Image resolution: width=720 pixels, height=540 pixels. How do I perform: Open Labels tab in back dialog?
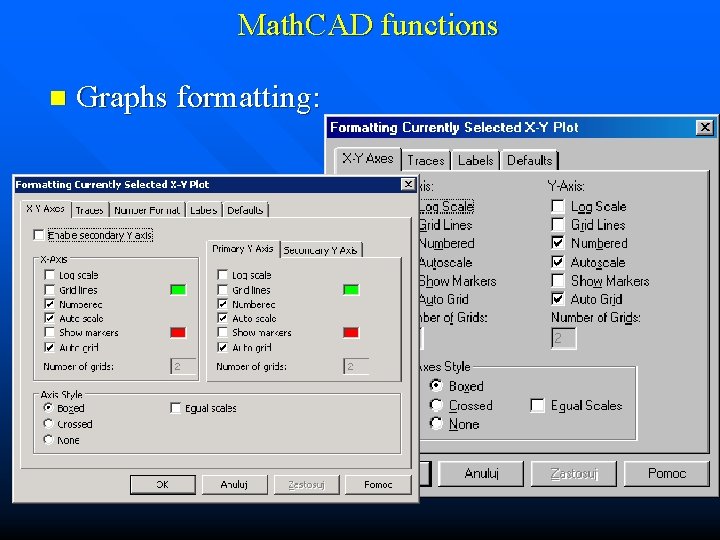click(x=476, y=160)
